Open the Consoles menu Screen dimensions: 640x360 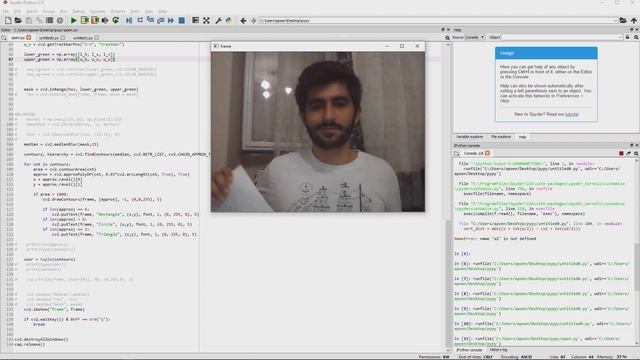[x=98, y=11]
